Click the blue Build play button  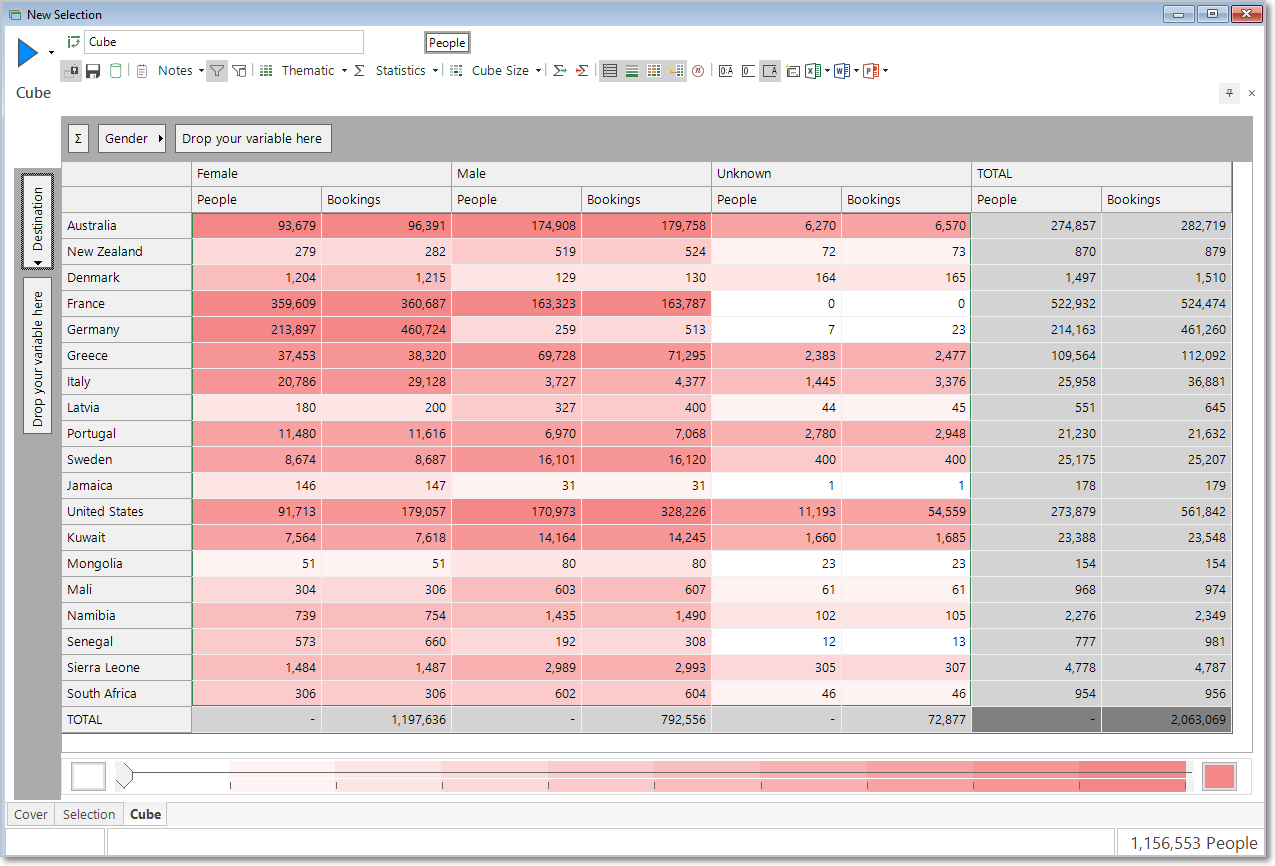pyautogui.click(x=28, y=54)
